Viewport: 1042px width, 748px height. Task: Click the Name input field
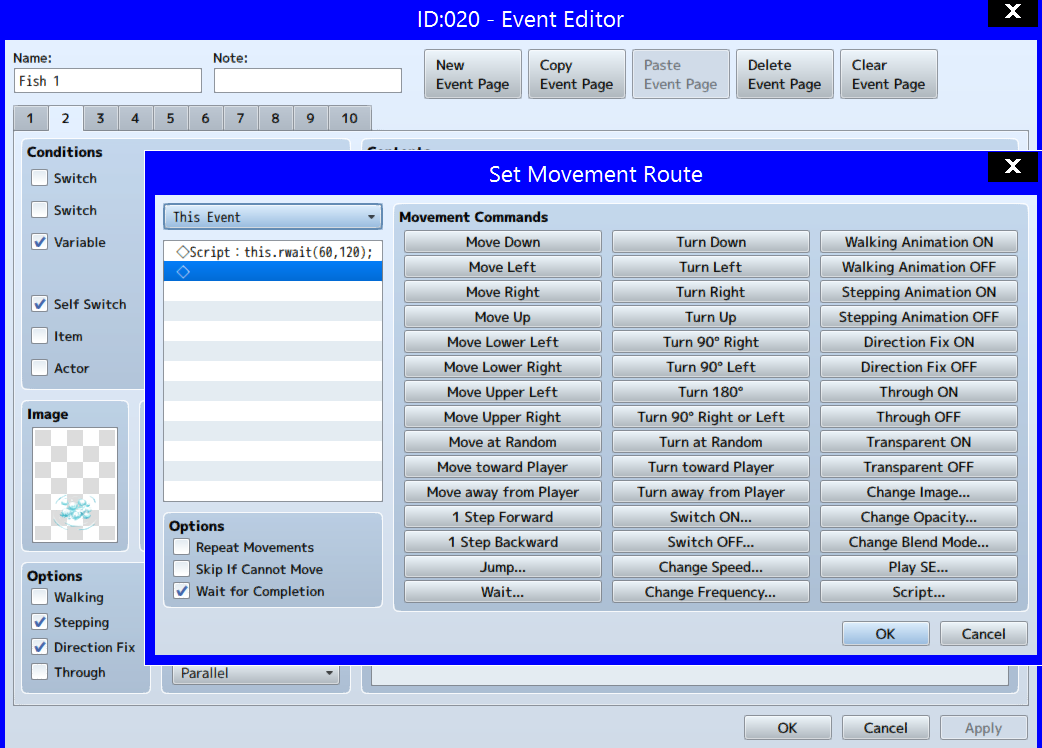[x=108, y=81]
